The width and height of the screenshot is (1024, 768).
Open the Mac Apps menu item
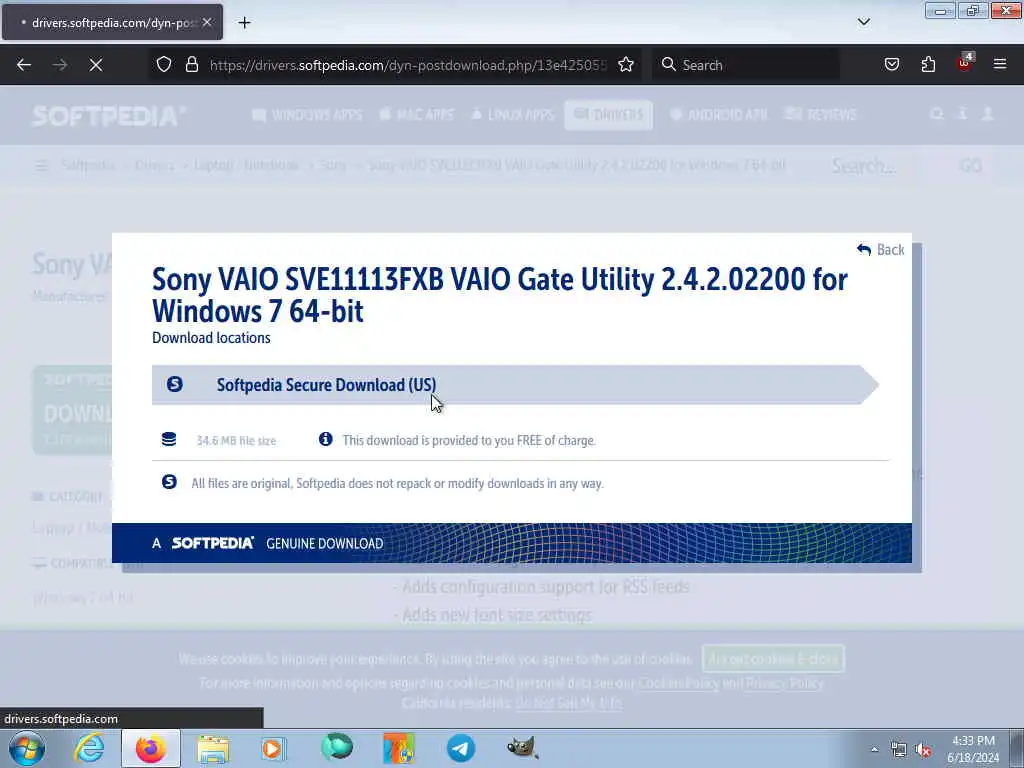pos(417,115)
